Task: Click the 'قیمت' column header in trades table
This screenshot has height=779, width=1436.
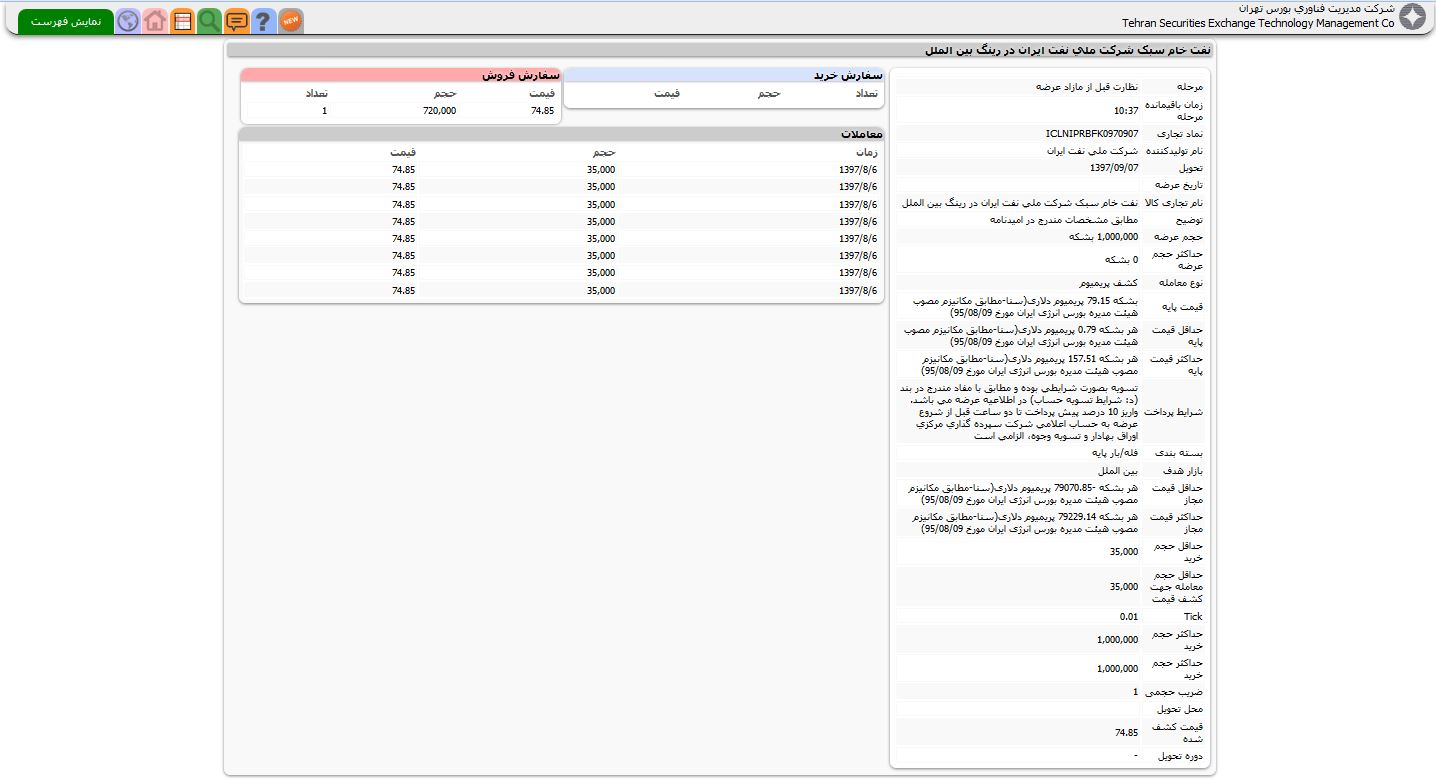Action: pos(403,152)
